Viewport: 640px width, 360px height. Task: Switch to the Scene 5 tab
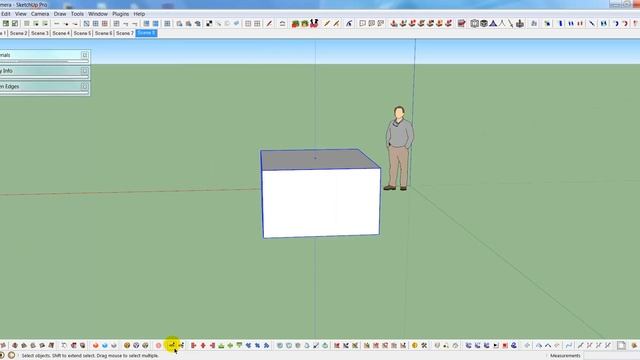coord(82,33)
